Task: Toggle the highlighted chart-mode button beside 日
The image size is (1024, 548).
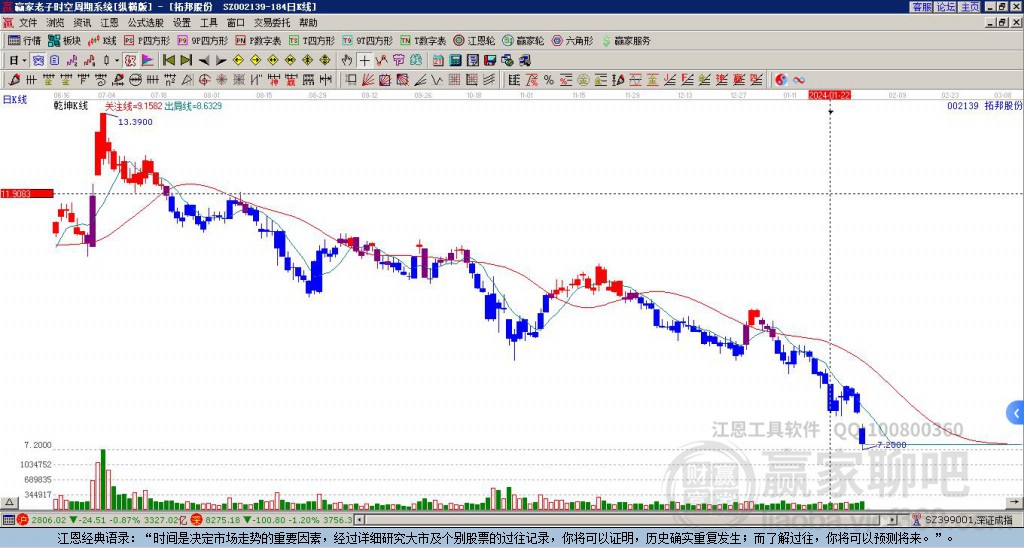Action: 38,61
